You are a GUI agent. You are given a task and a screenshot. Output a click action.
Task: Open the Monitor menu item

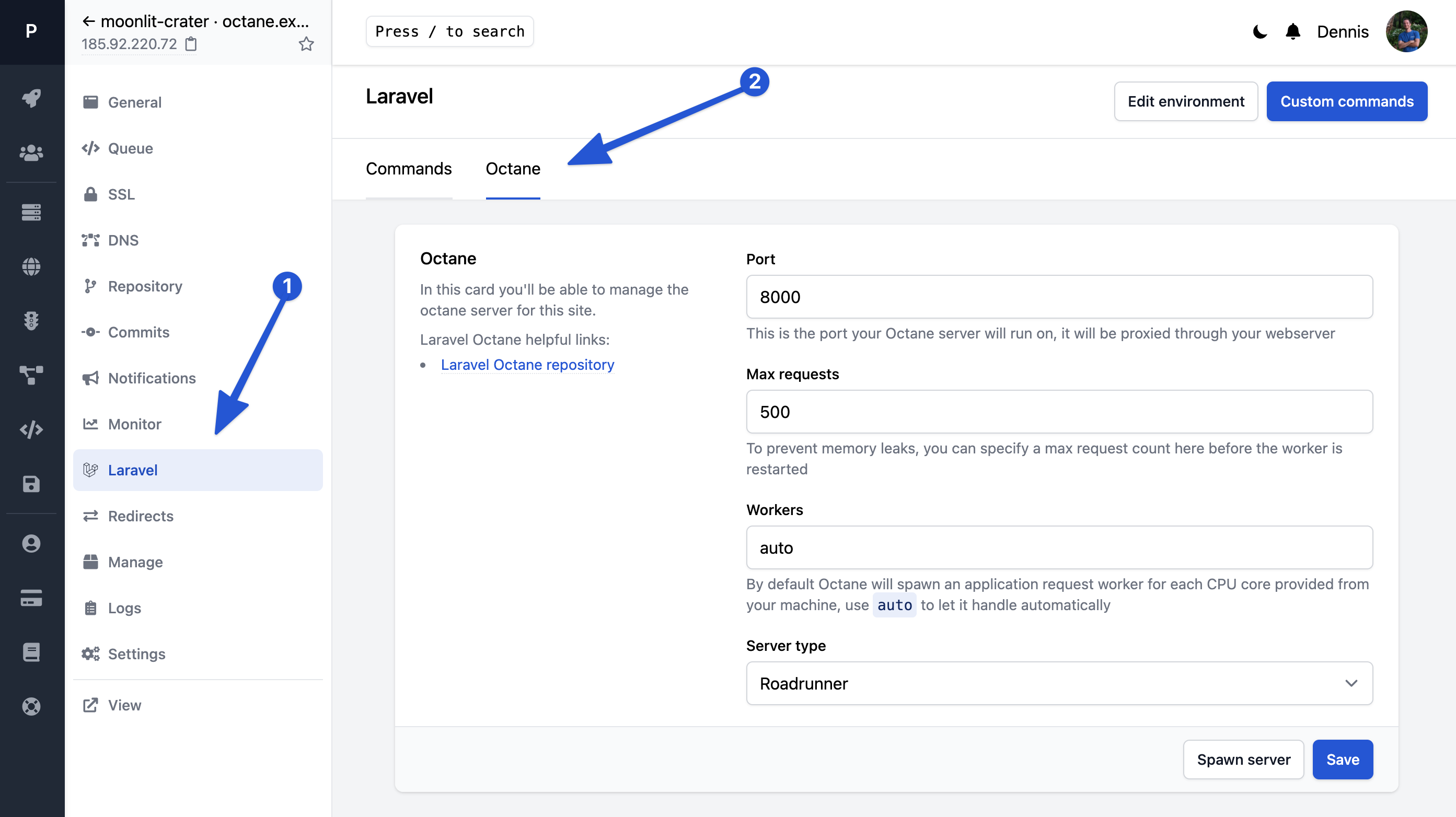[x=198, y=424]
